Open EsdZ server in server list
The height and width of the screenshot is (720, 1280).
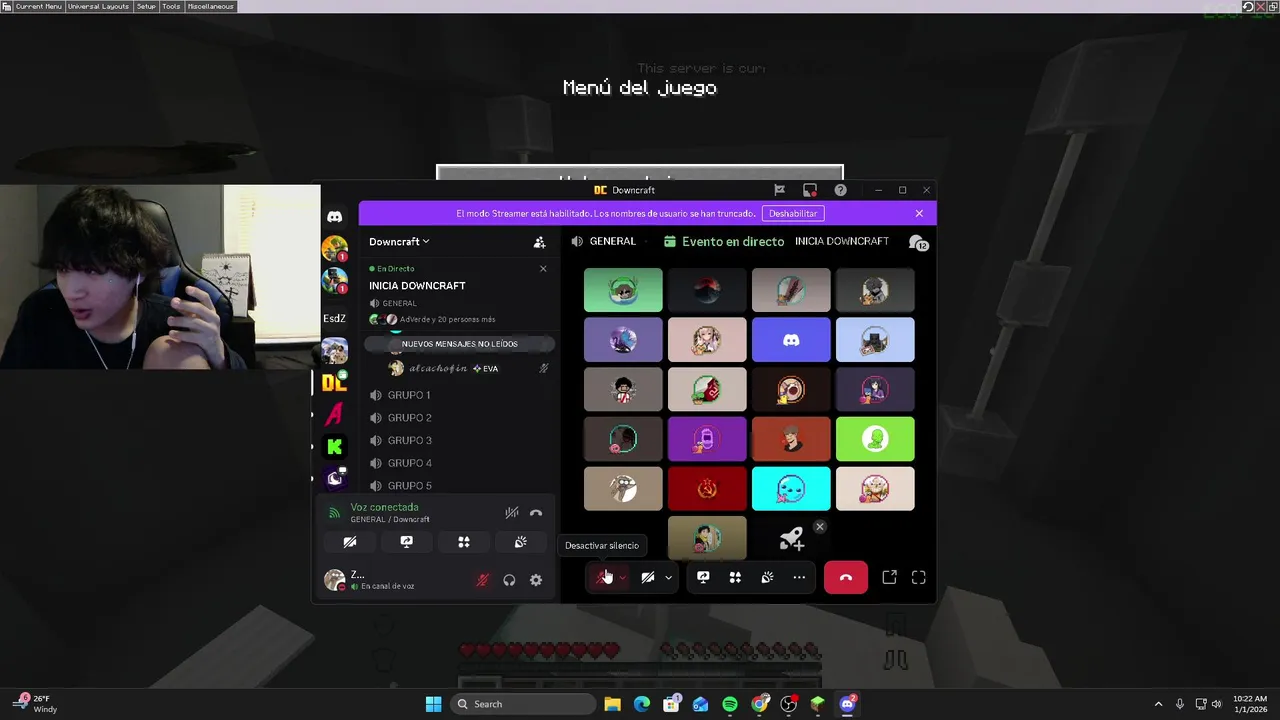coord(334,318)
